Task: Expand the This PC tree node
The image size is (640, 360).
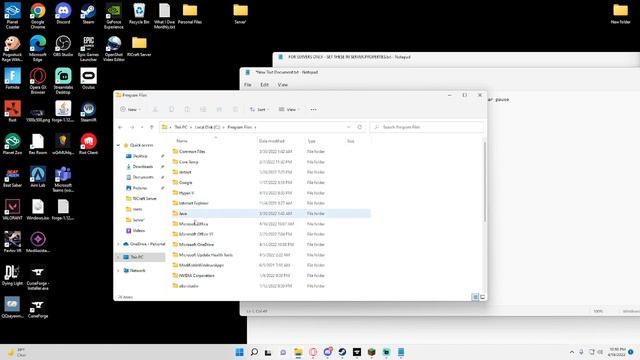Action: pyautogui.click(x=118, y=257)
